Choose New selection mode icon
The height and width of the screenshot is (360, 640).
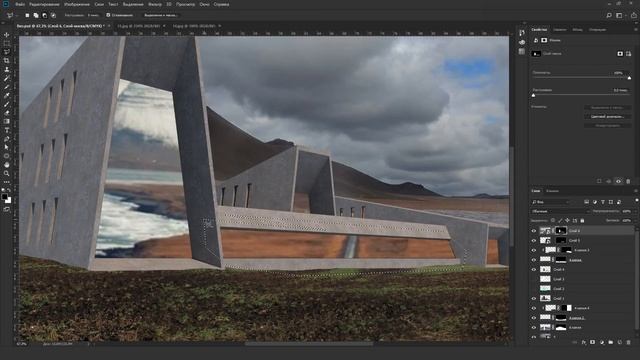pyautogui.click(x=27, y=15)
